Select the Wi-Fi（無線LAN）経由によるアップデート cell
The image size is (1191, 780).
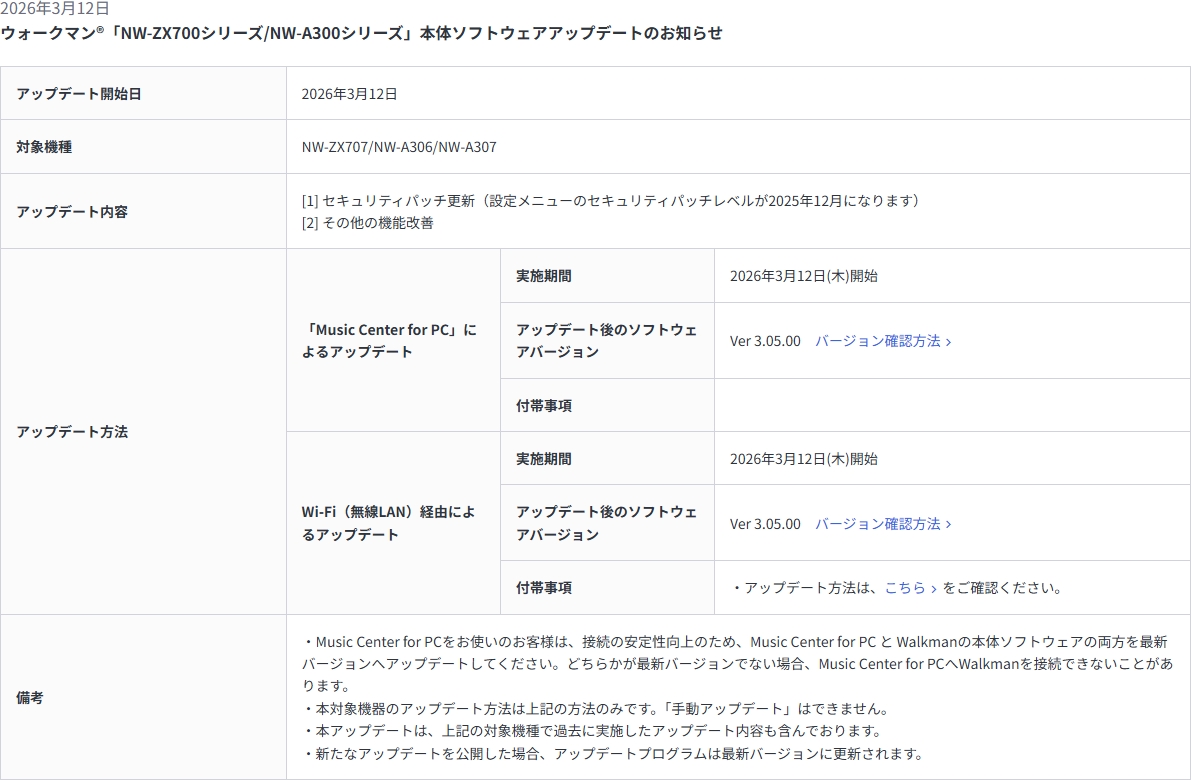point(389,523)
